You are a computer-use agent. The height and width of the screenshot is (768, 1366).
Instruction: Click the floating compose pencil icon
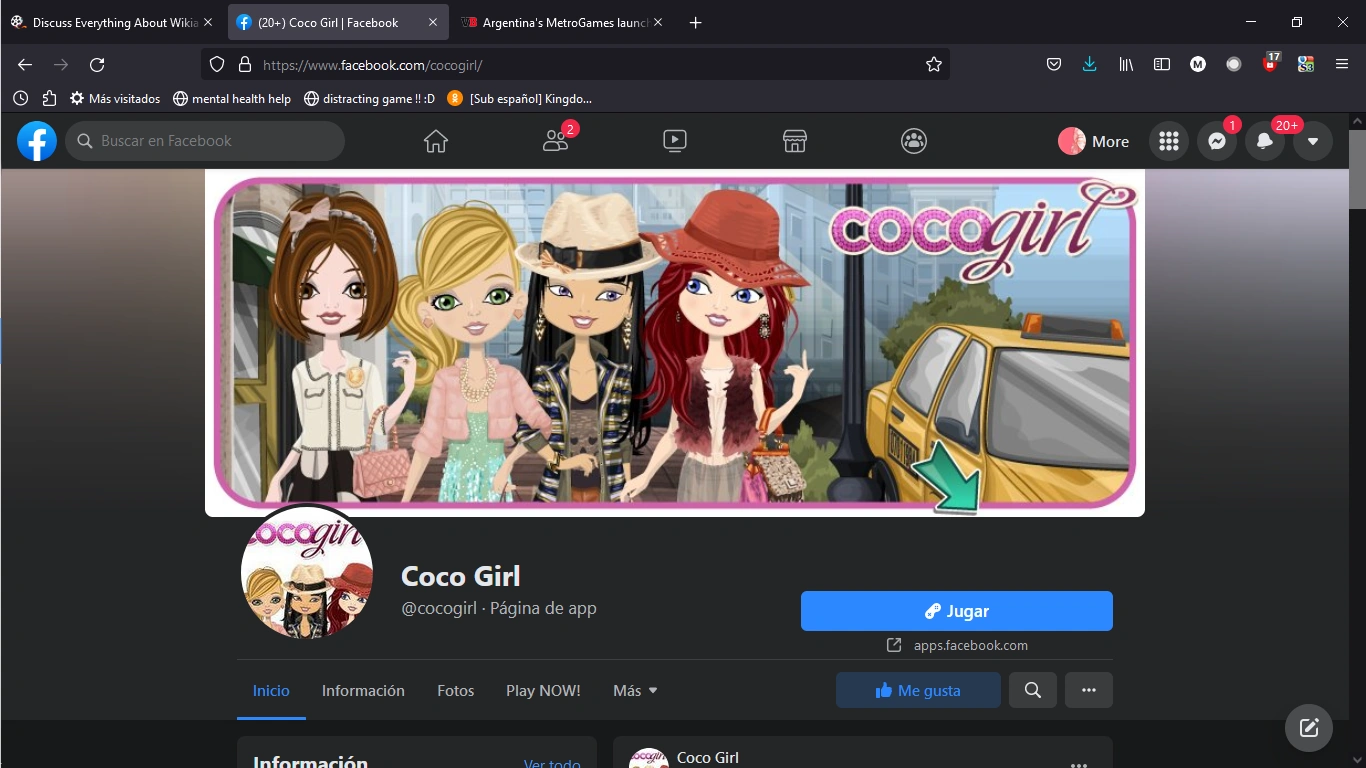[1308, 727]
